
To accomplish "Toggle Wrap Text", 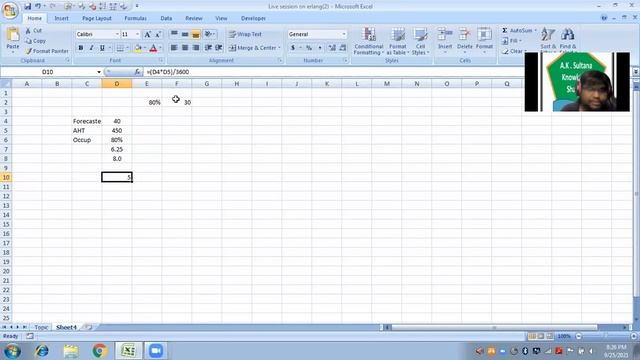I will coord(245,34).
